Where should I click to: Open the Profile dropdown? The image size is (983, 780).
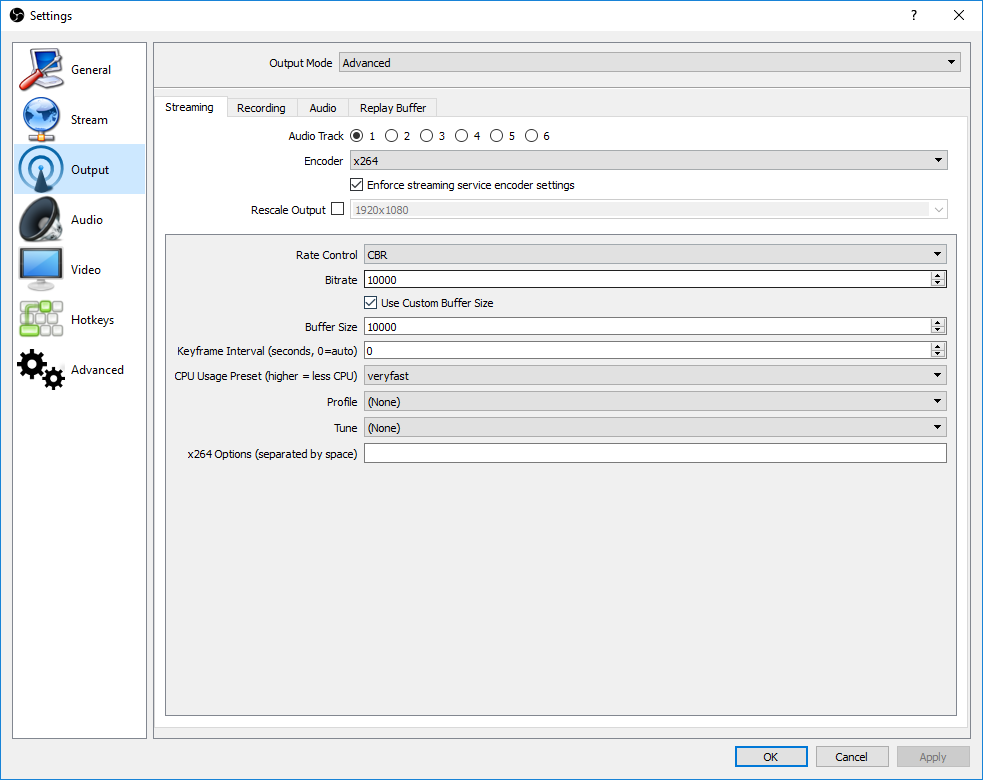[655, 401]
